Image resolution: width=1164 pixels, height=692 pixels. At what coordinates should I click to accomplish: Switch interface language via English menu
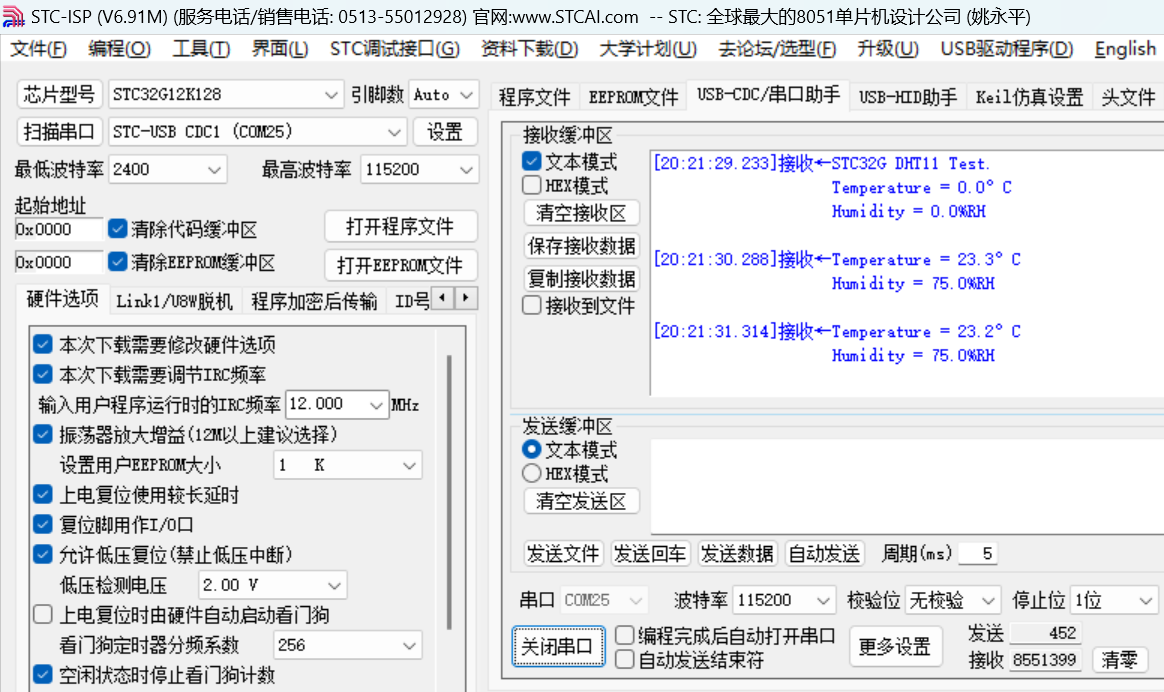tap(1125, 49)
